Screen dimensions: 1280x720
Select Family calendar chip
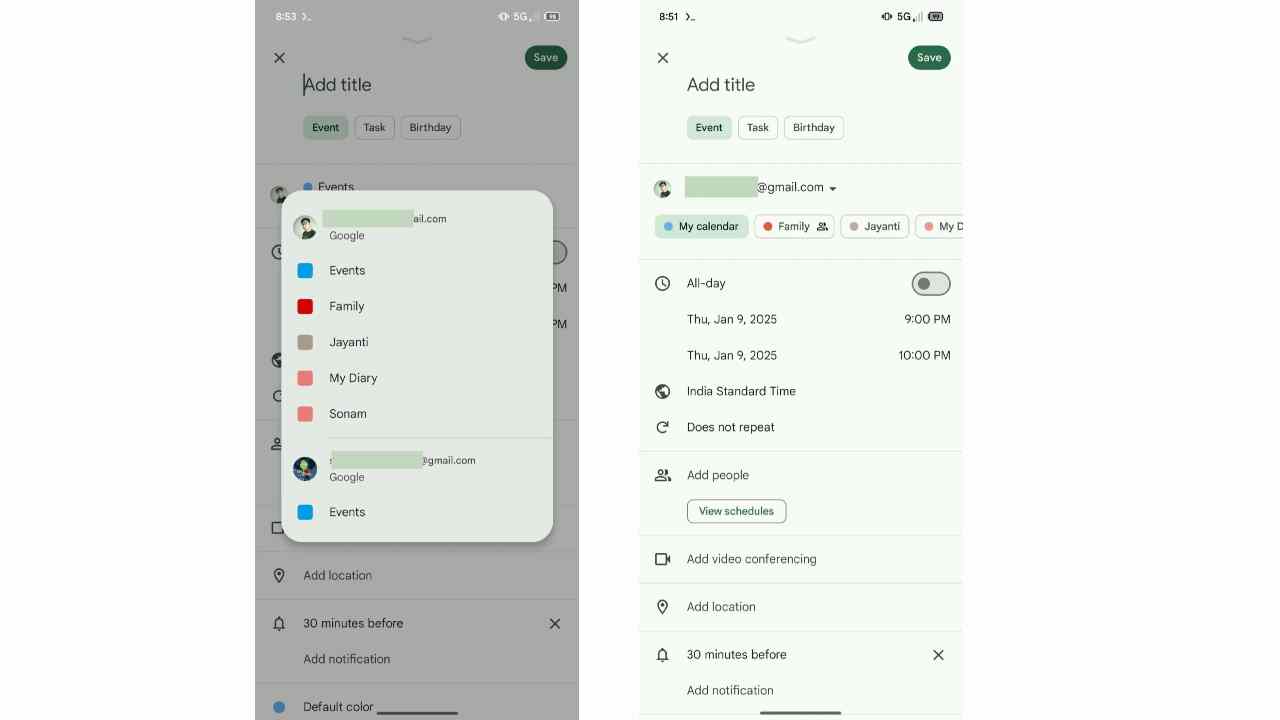pyautogui.click(x=794, y=226)
